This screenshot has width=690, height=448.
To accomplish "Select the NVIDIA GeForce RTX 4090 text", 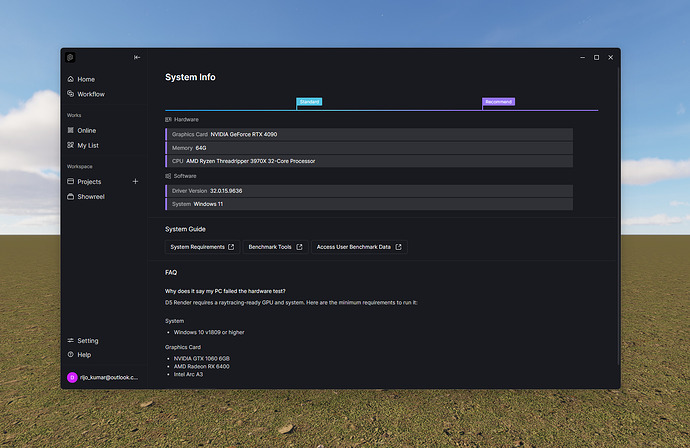I will (x=243, y=135).
